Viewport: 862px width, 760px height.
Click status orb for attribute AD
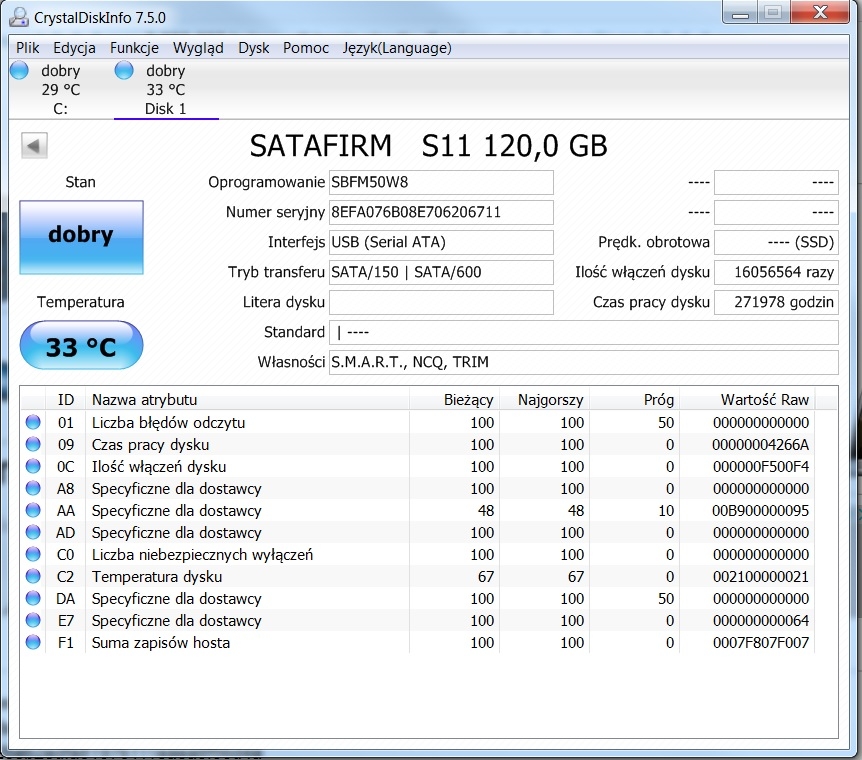tap(33, 532)
